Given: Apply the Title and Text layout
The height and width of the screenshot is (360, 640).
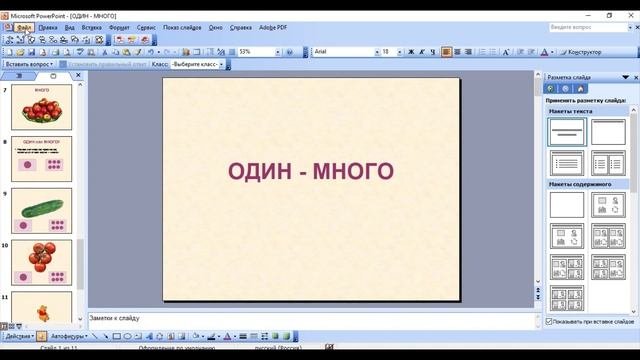Looking at the screenshot, I should pyautogui.click(x=567, y=163).
